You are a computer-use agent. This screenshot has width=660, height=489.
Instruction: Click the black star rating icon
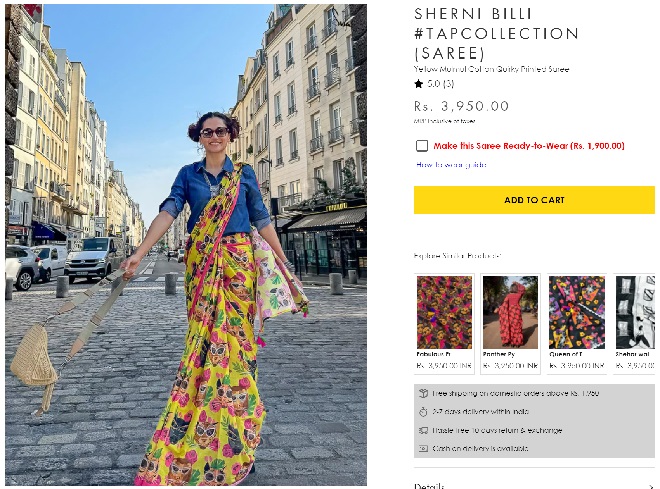[419, 84]
